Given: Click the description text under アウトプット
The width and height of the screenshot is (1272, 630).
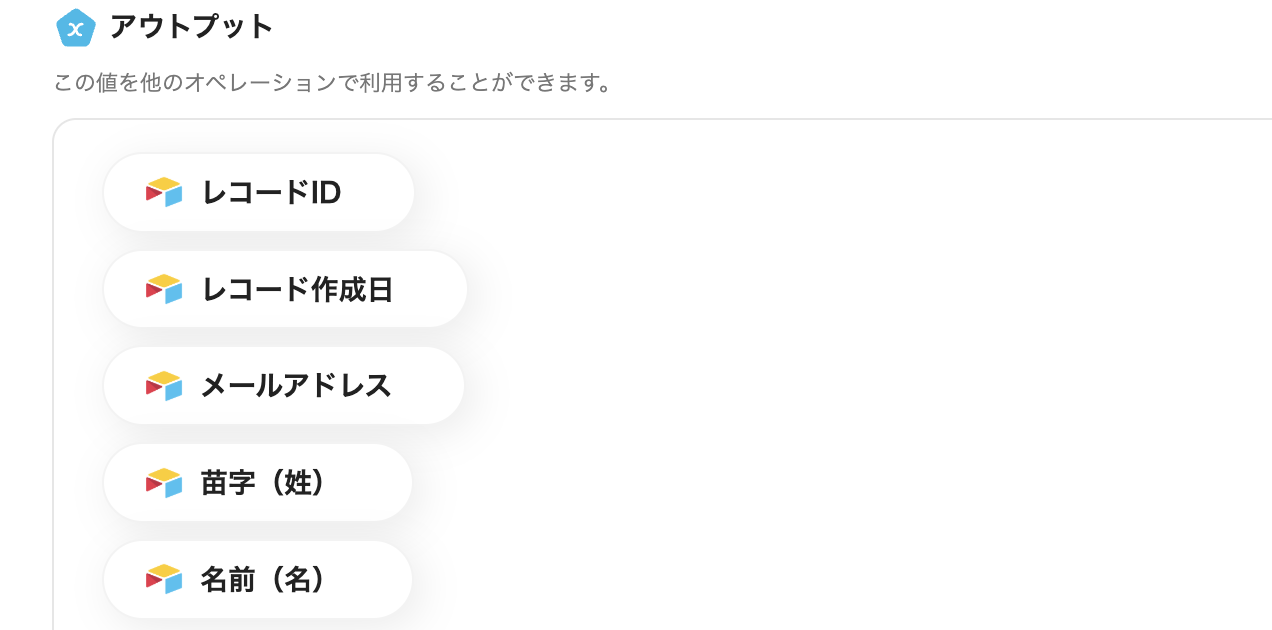Looking at the screenshot, I should pos(332,82).
